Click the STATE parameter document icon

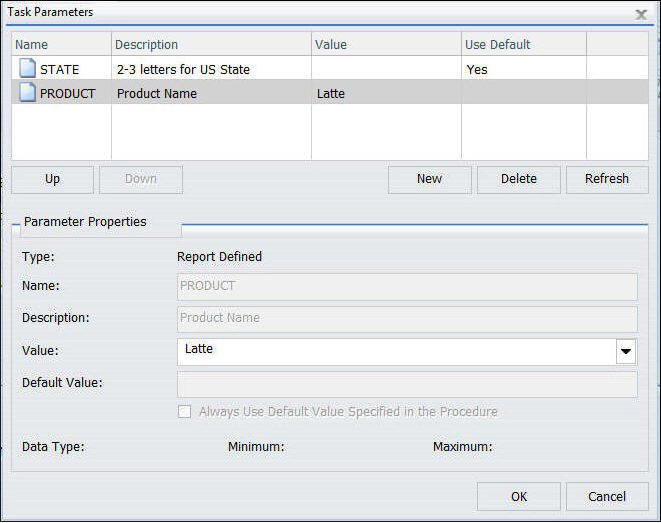28,68
